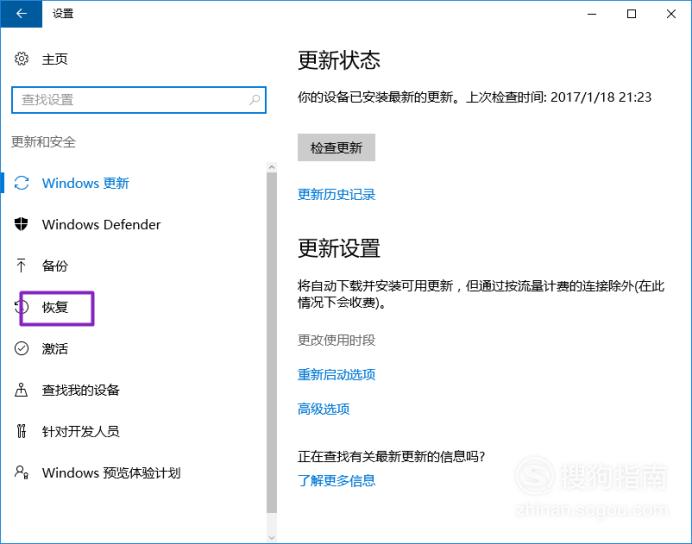Viewport: 692px width, 544px height.
Task: Click the 检查更新 button
Action: point(336,147)
